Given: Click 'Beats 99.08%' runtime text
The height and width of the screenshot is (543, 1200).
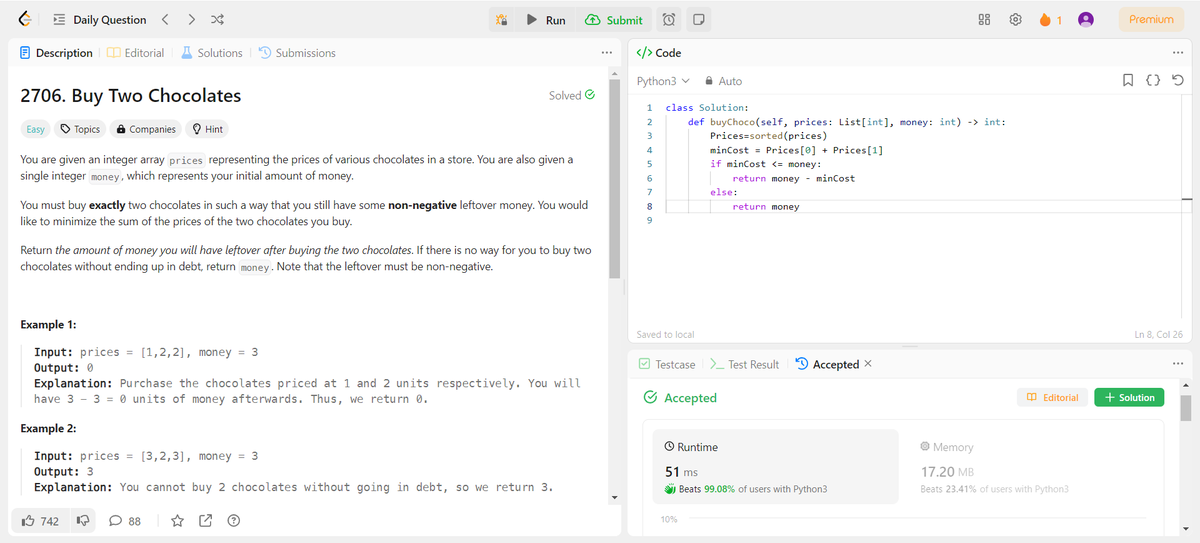Looking at the screenshot, I should 746,489.
